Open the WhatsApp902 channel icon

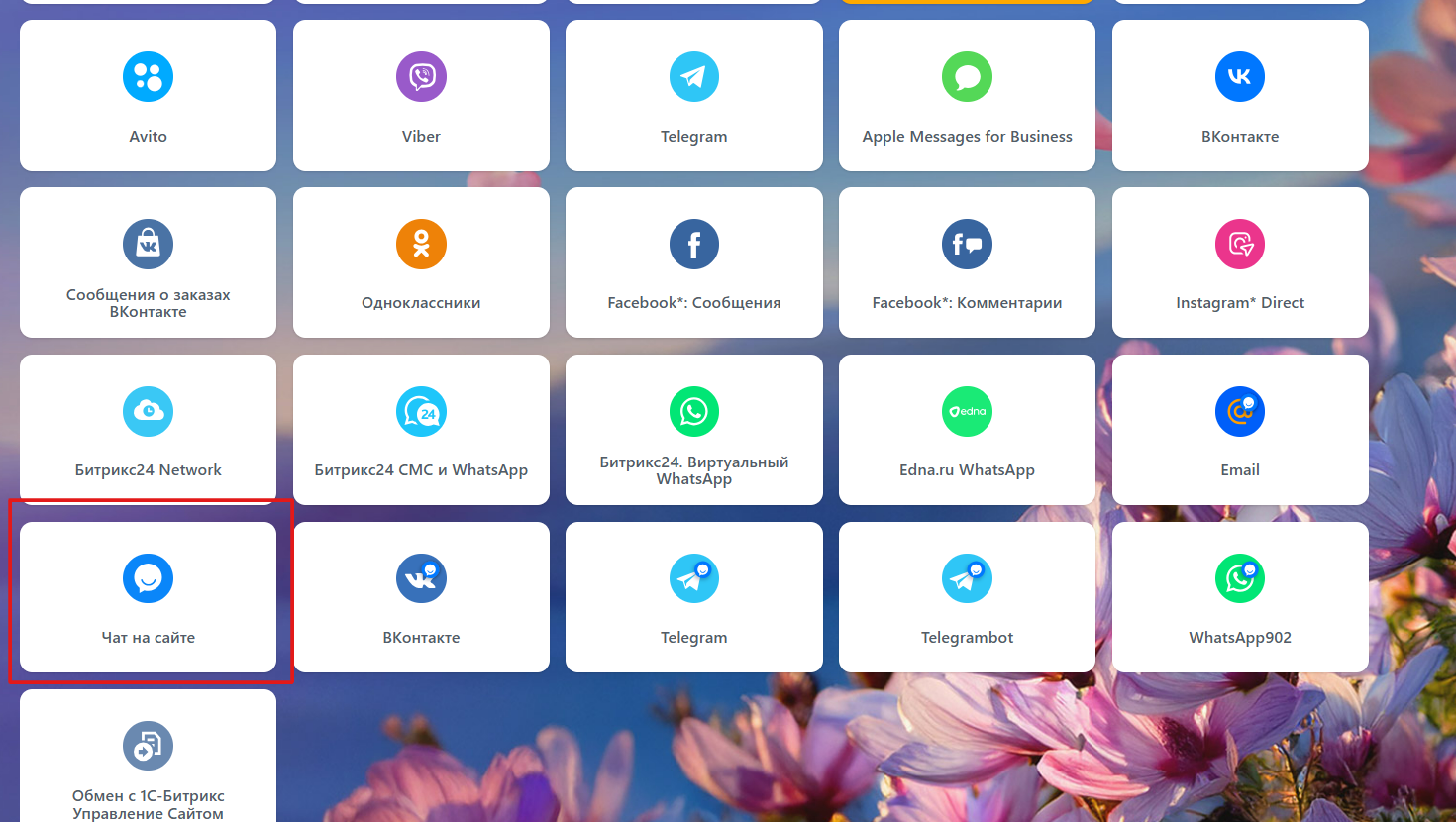(1240, 579)
